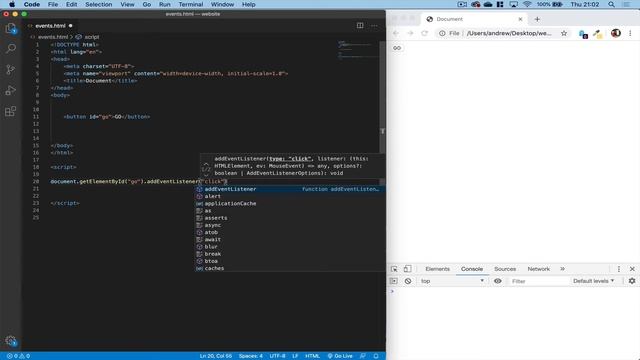Switch to the Network tab in DevTools
Viewport: 640px width, 360px height.
pos(538,269)
